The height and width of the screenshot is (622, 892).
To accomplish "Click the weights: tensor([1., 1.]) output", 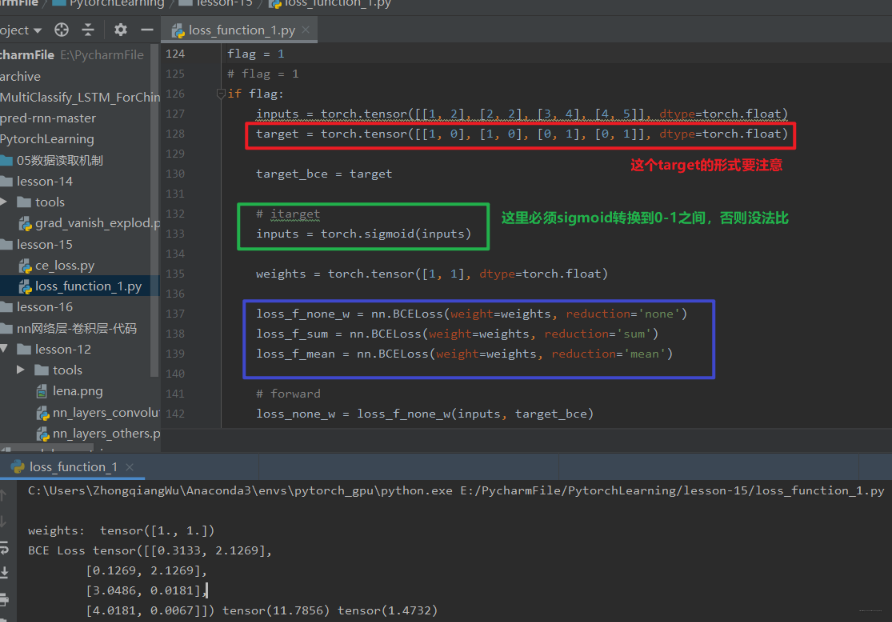I will pos(121,531).
